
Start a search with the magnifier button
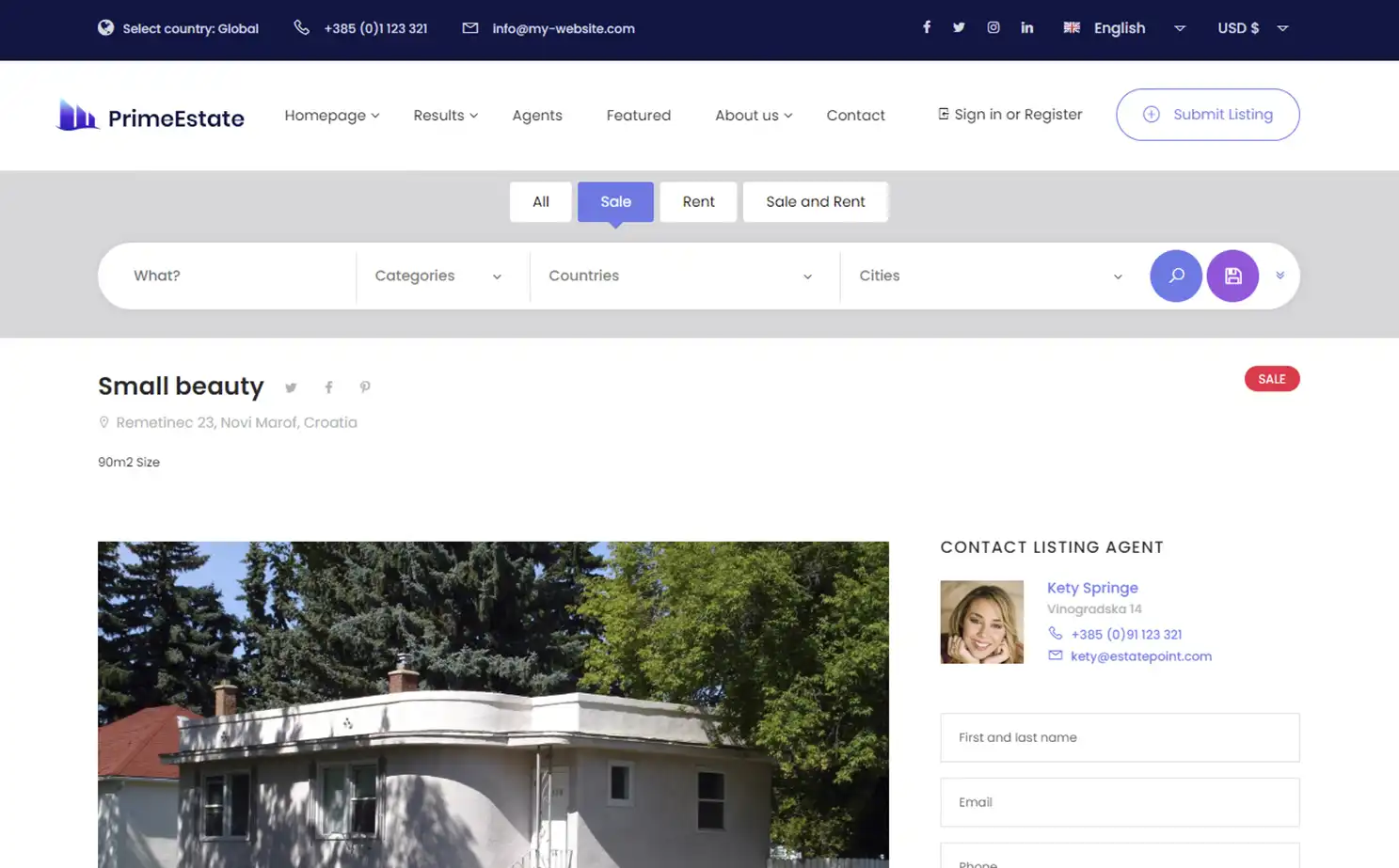[1176, 276]
